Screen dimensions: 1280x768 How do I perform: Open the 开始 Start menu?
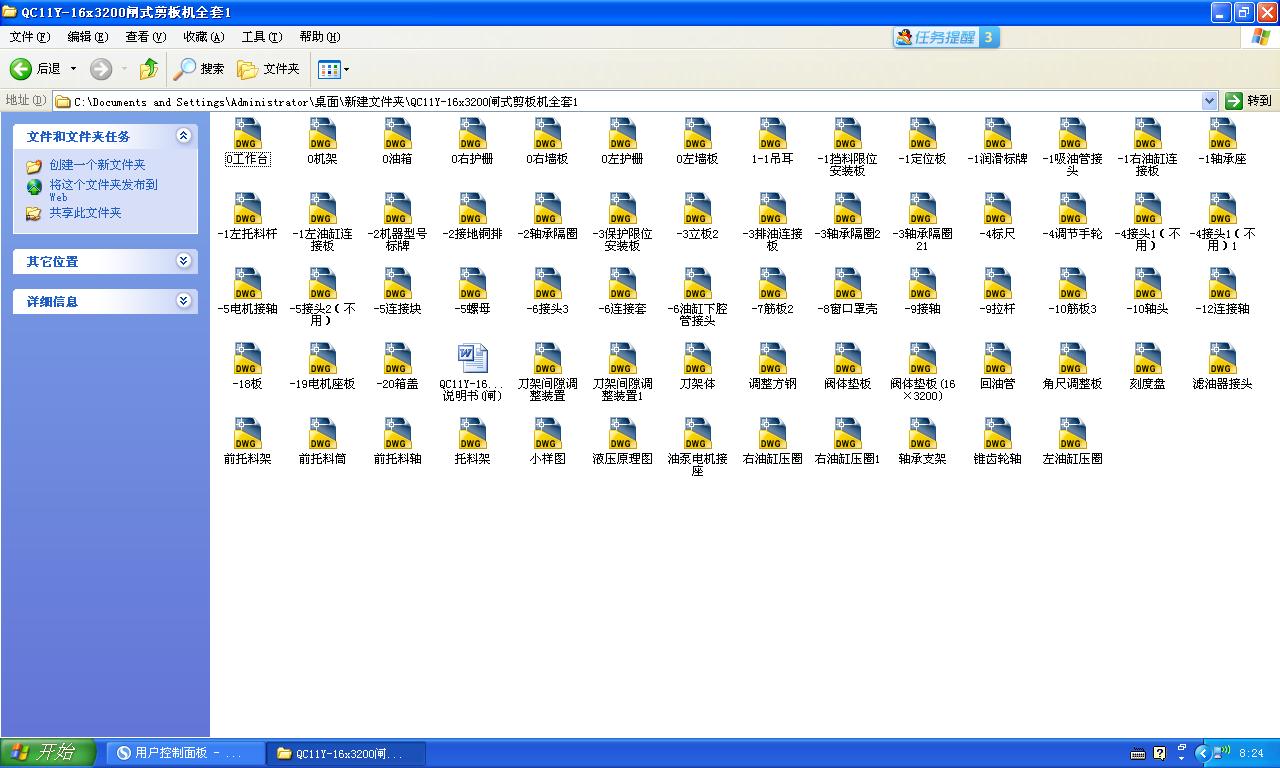click(48, 753)
